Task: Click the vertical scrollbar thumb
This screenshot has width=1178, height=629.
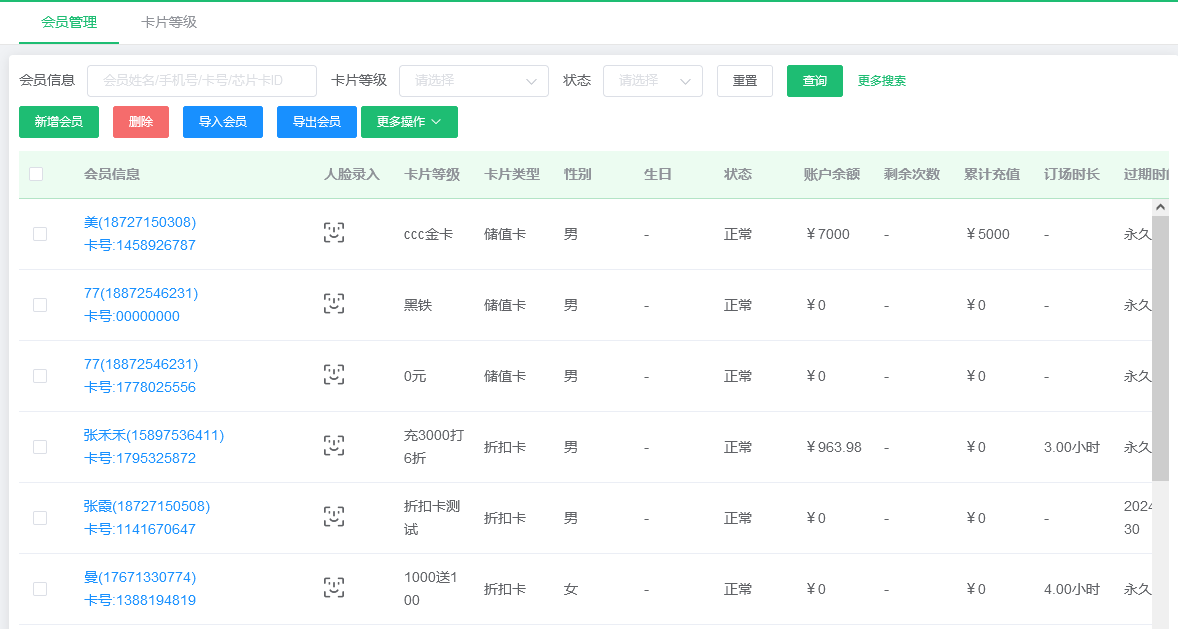Action: coord(1160,350)
